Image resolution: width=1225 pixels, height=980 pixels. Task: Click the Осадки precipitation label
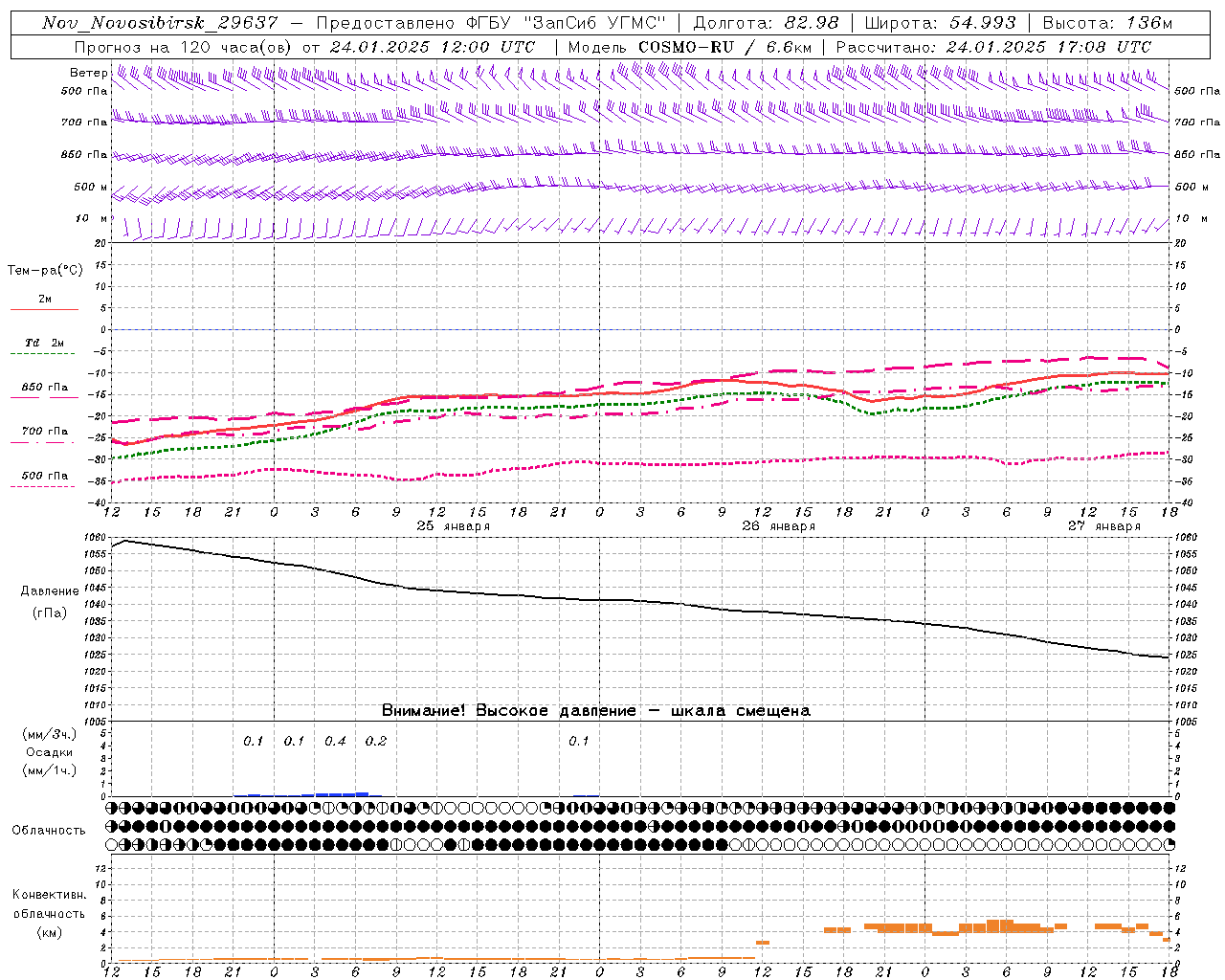tap(50, 752)
